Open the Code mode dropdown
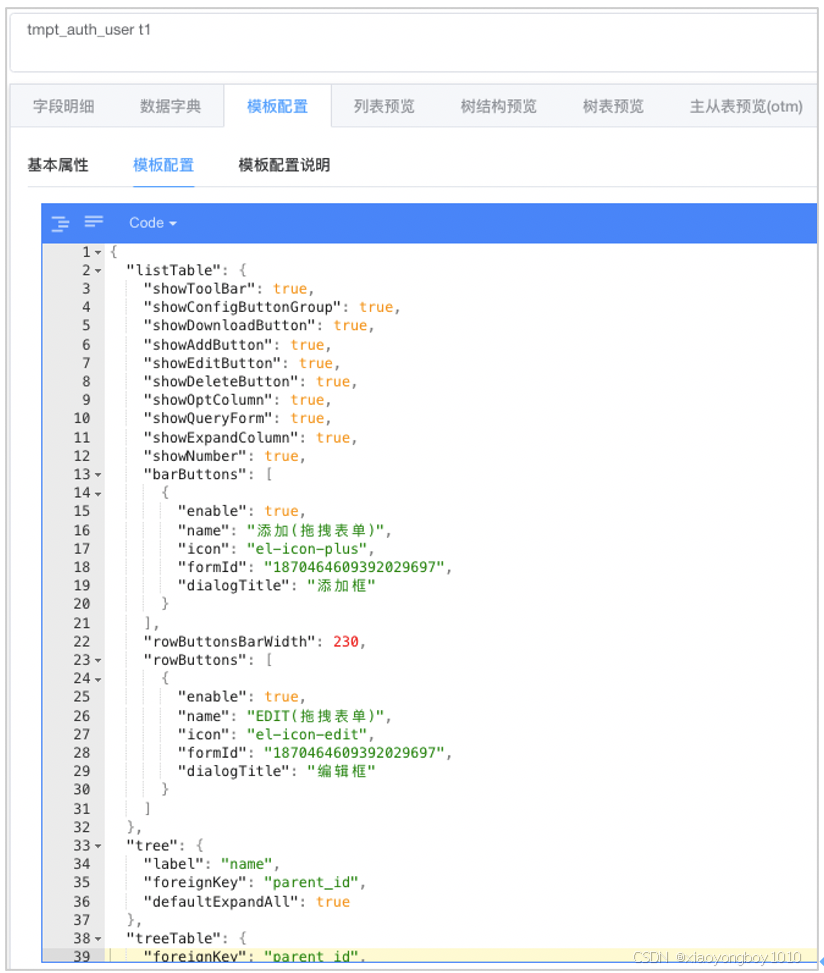This screenshot has width=824, height=973. (x=153, y=223)
